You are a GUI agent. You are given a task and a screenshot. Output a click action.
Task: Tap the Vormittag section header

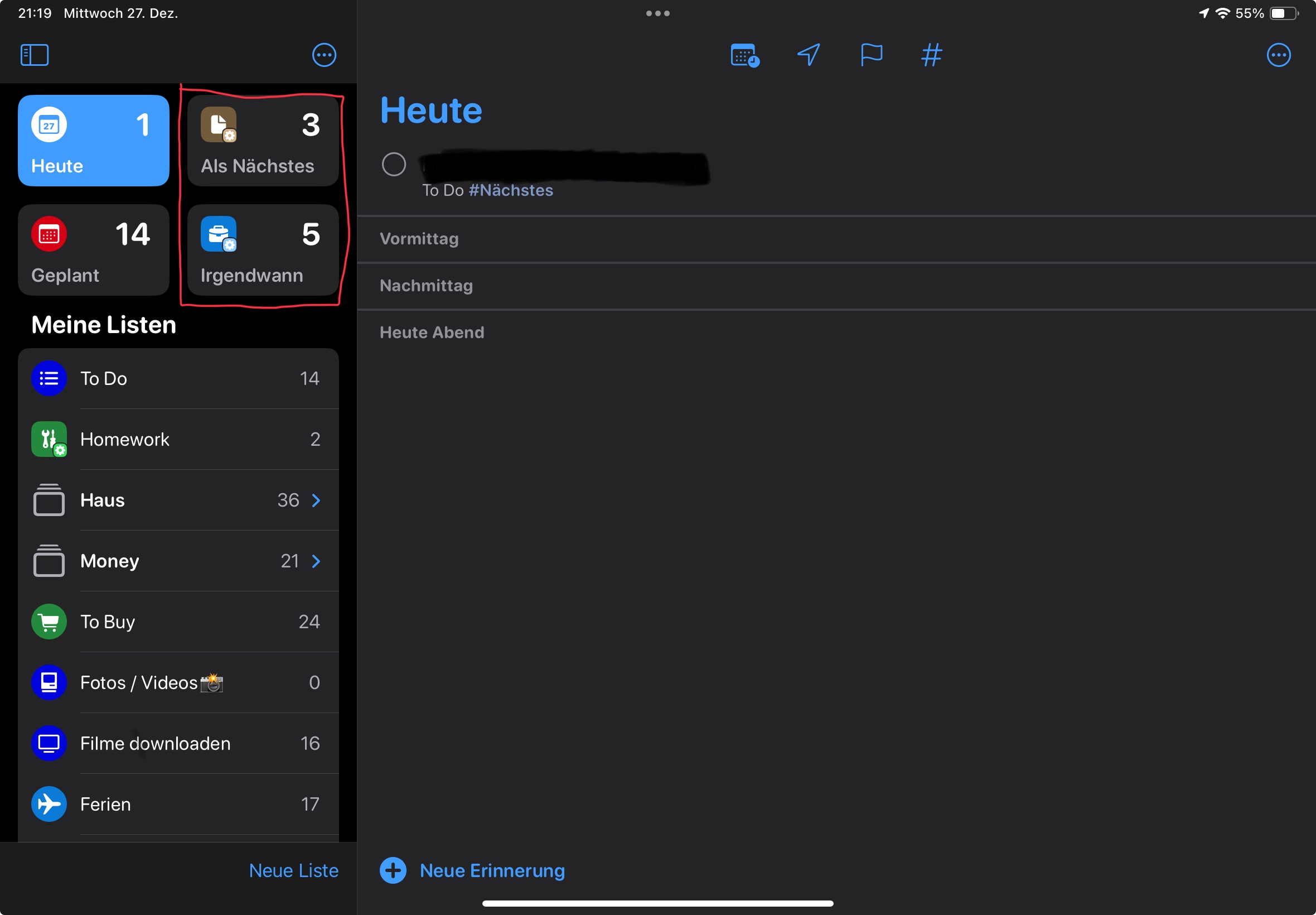point(419,238)
